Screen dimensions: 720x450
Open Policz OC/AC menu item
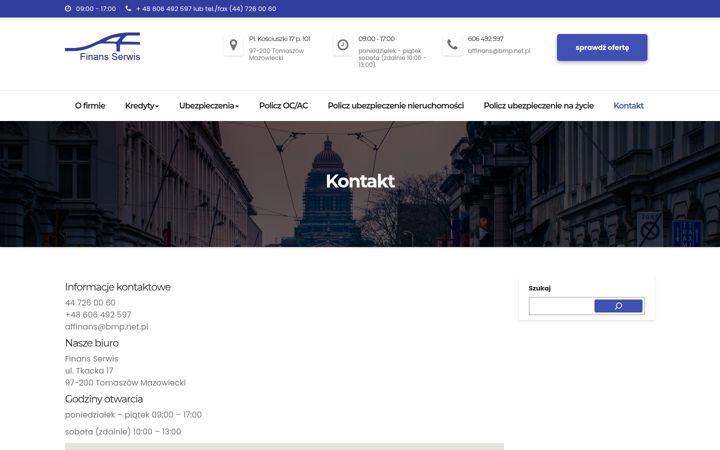(x=283, y=106)
